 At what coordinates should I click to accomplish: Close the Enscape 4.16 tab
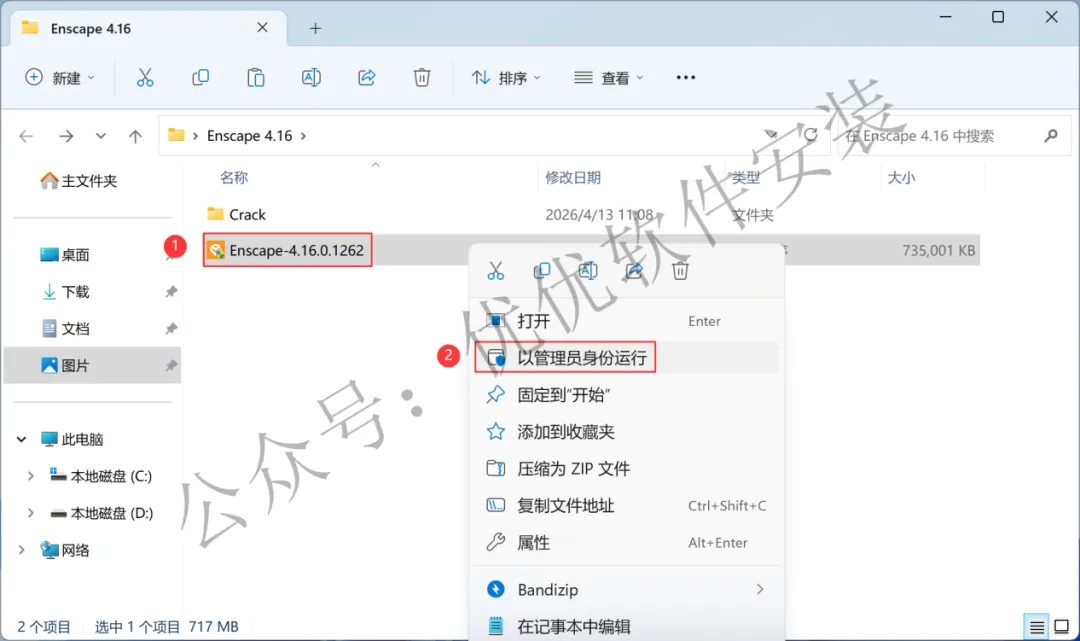pos(262,28)
